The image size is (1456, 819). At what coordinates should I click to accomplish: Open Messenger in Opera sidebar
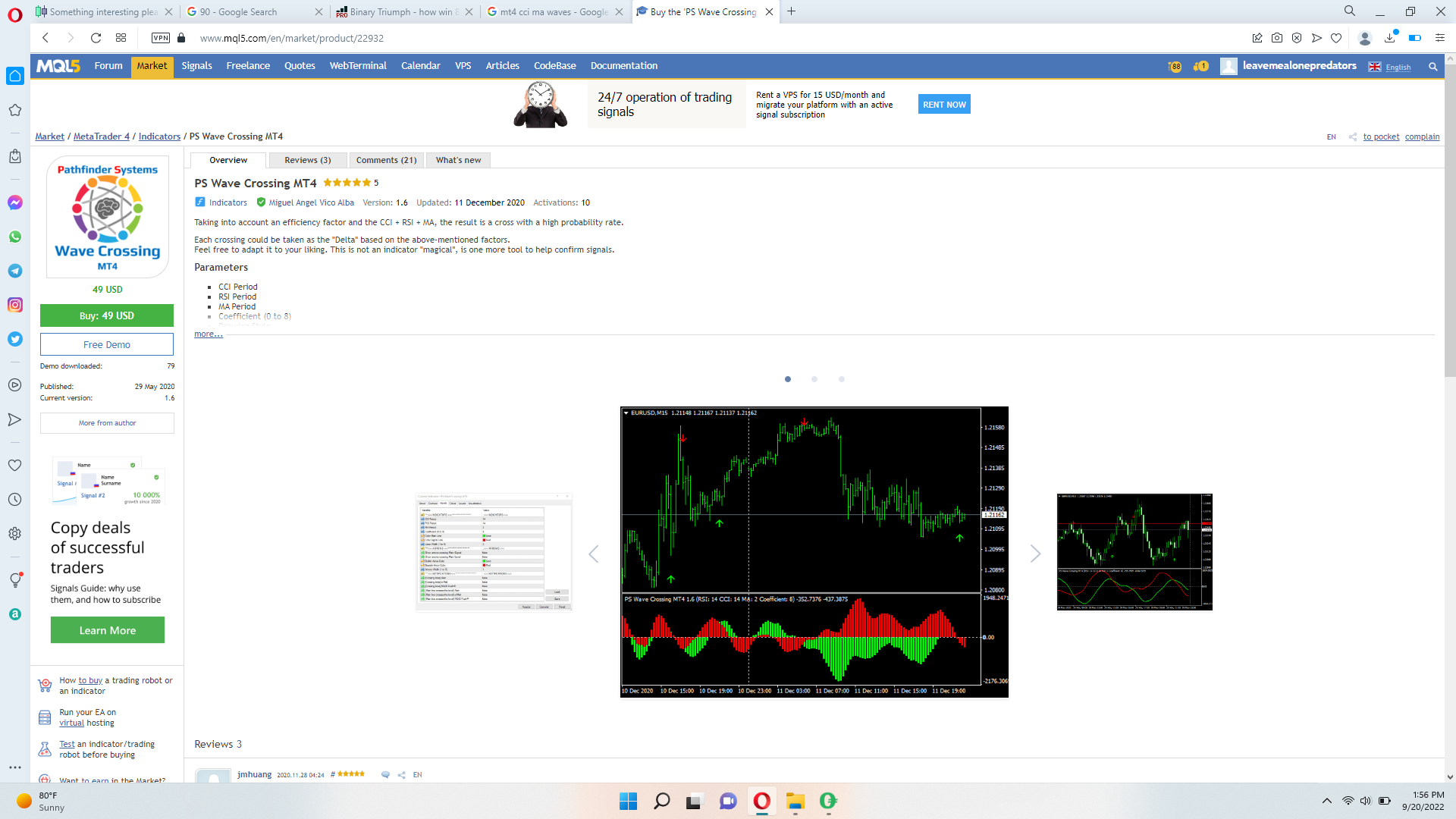(x=15, y=202)
